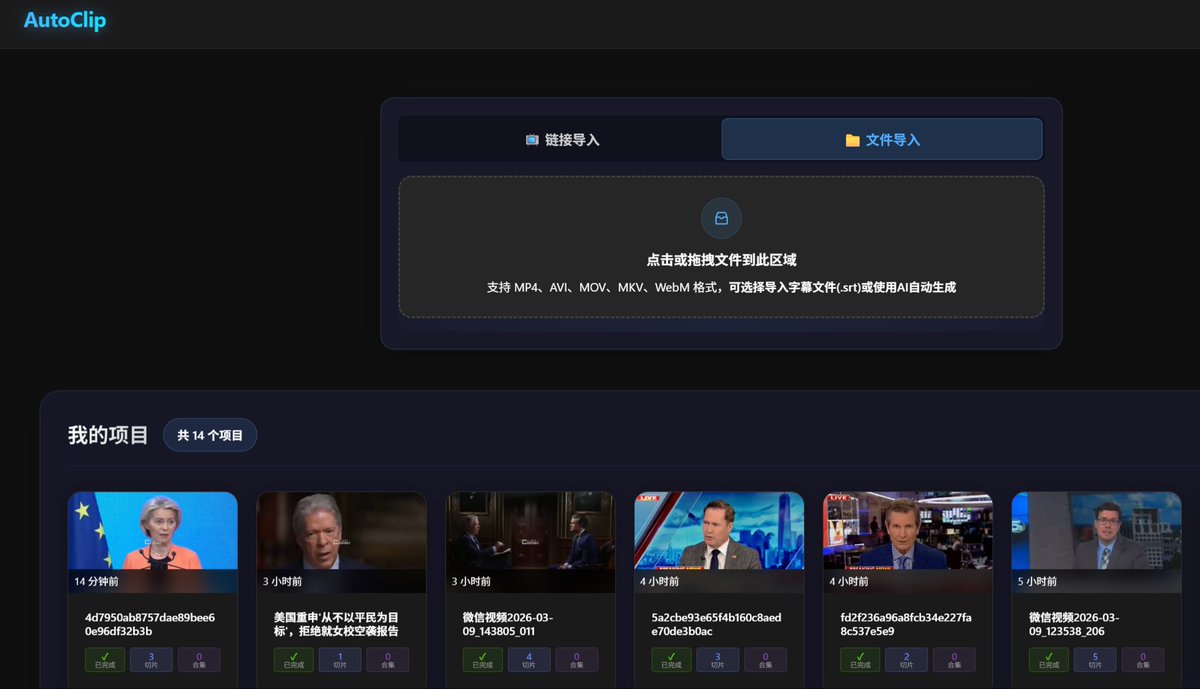Click the 合集 badge on the 美国重申 project card
Viewport: 1200px width, 689px height.
(387, 660)
